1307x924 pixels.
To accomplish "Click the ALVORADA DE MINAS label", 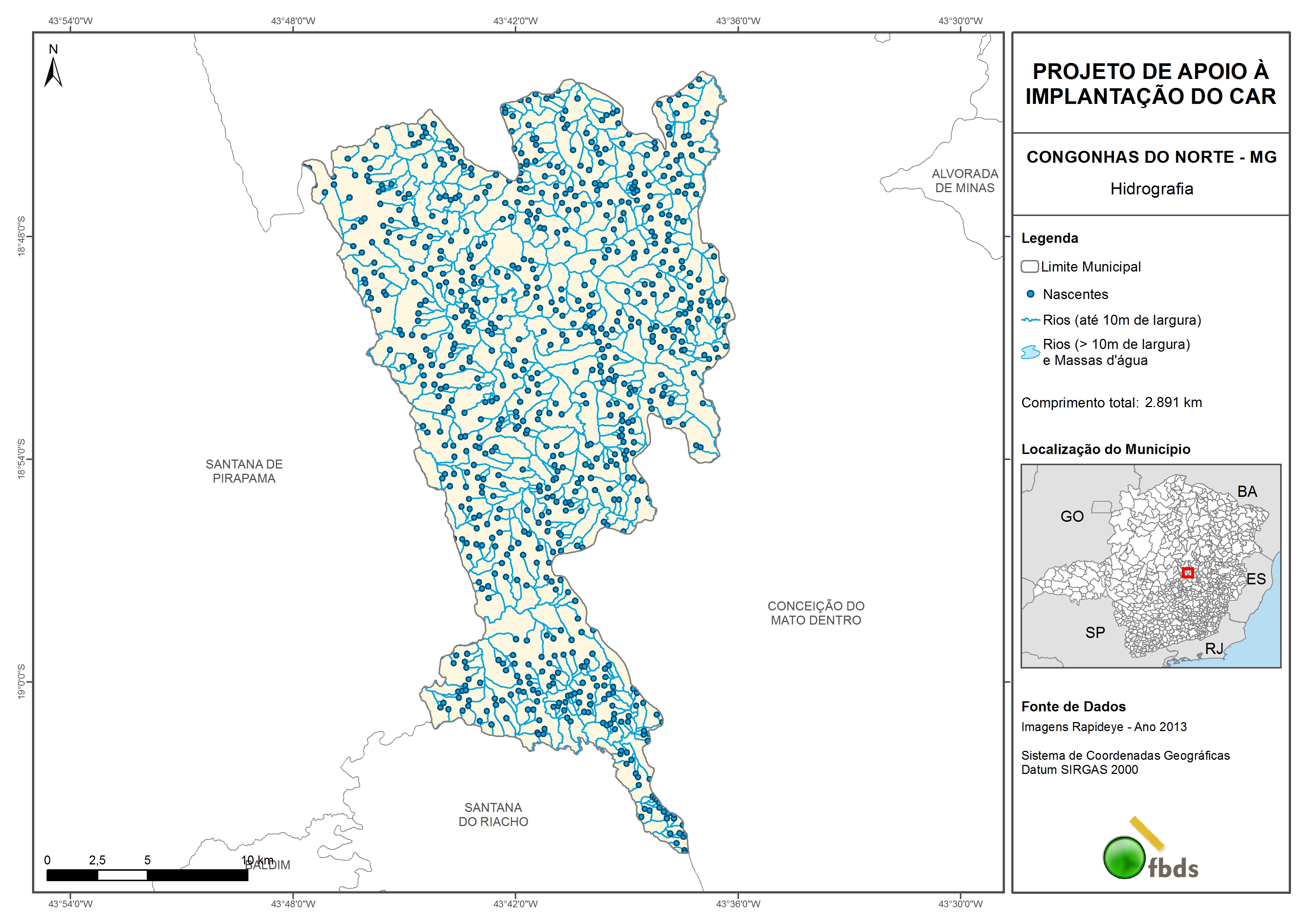I will [965, 181].
